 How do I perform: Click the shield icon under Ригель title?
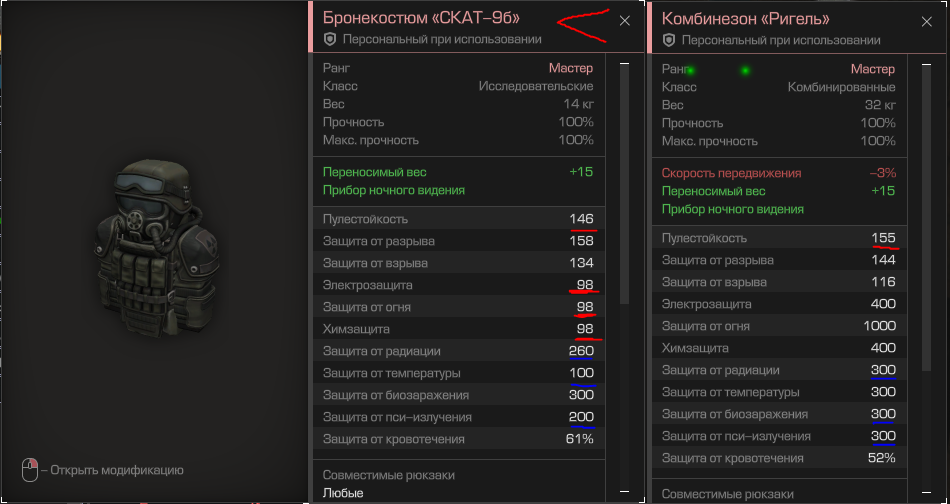coord(668,40)
